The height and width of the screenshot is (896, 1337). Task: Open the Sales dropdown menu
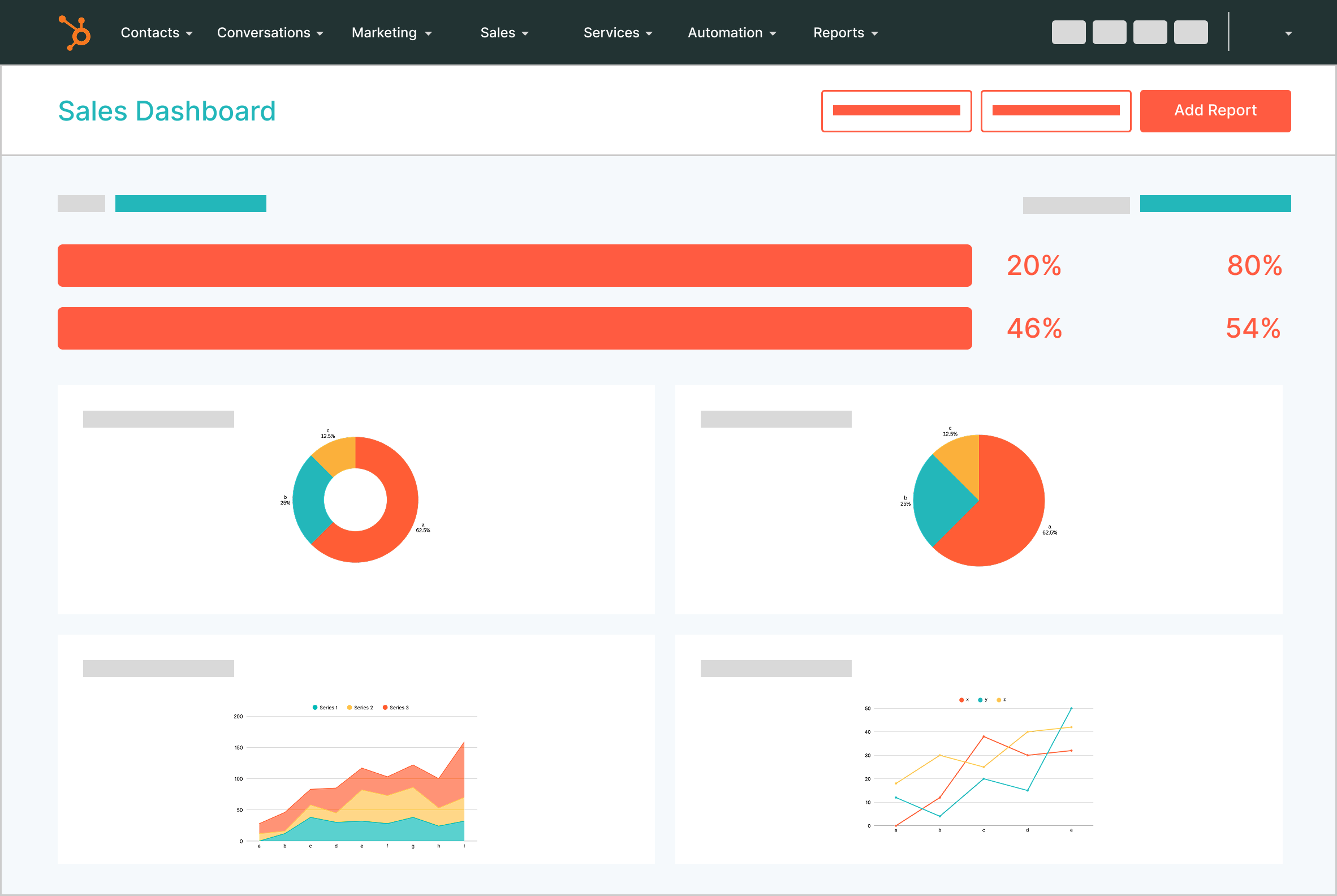pos(504,33)
